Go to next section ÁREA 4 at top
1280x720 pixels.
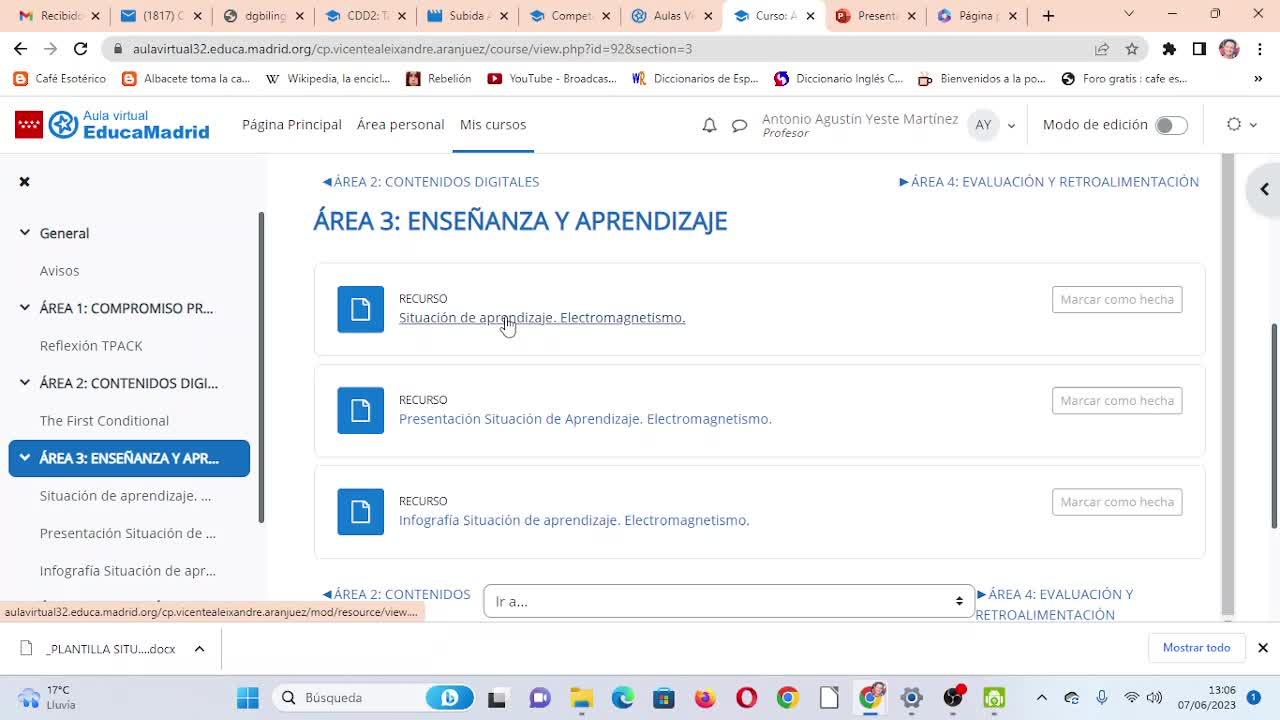click(x=1049, y=182)
